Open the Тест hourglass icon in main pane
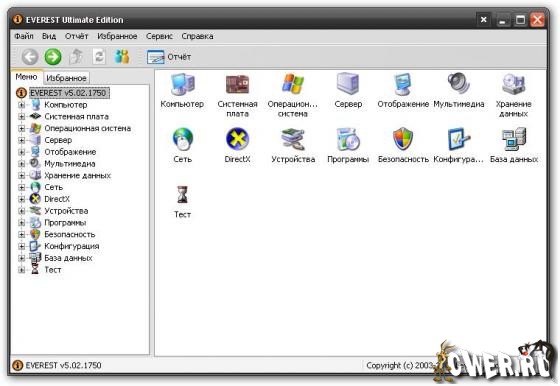 182,195
